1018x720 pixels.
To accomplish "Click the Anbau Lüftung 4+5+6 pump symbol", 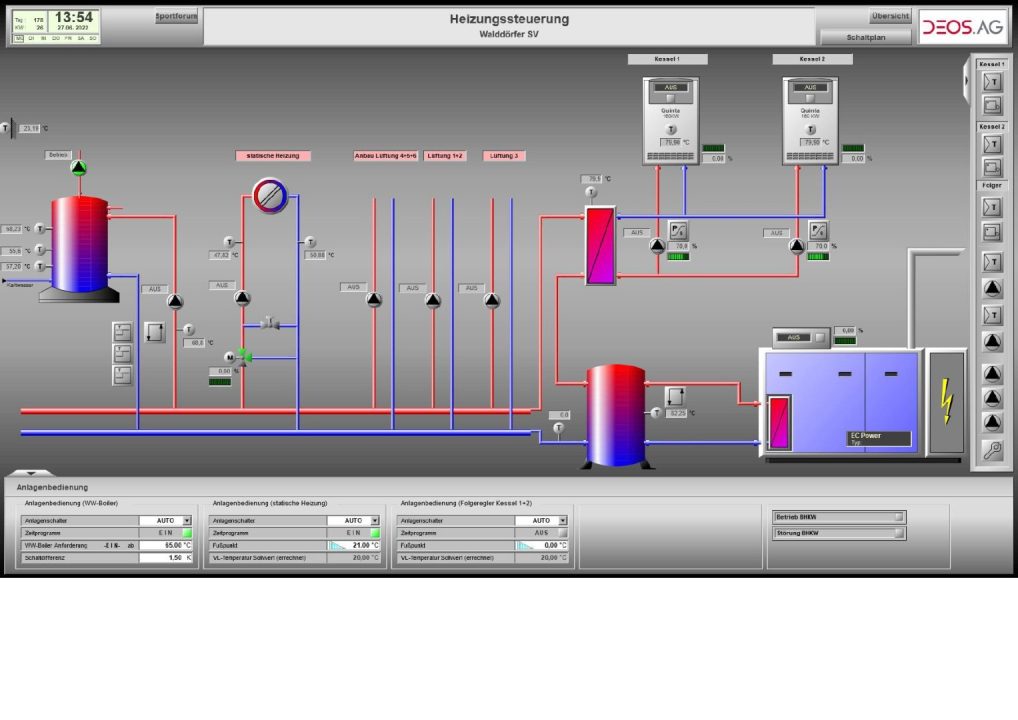I will click(374, 299).
